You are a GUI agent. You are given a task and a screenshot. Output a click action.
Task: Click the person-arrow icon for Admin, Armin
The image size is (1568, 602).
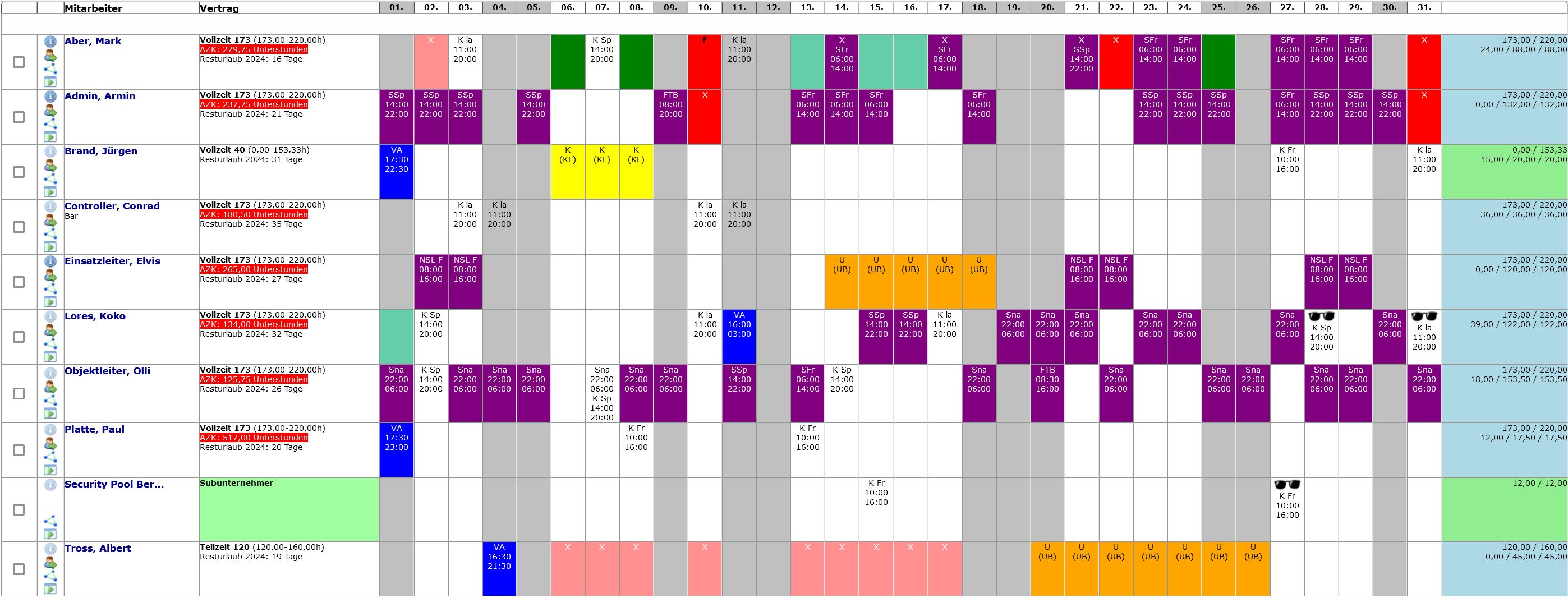[x=50, y=110]
